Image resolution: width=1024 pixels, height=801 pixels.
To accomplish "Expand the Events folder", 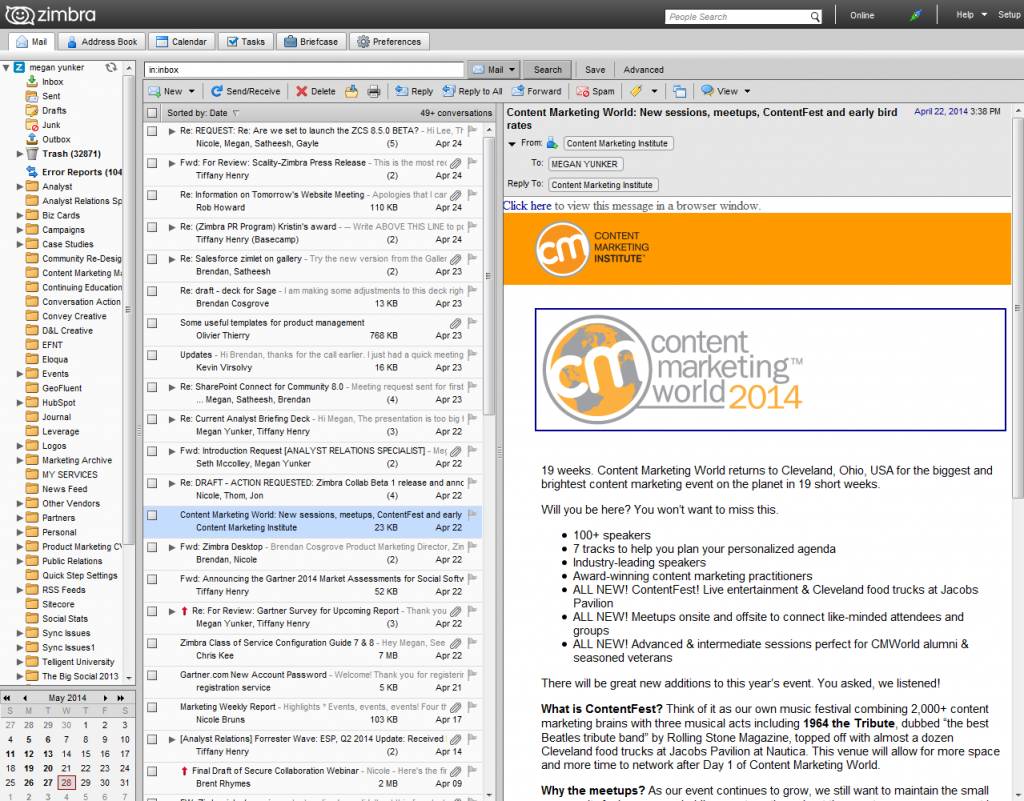I will click(x=20, y=374).
